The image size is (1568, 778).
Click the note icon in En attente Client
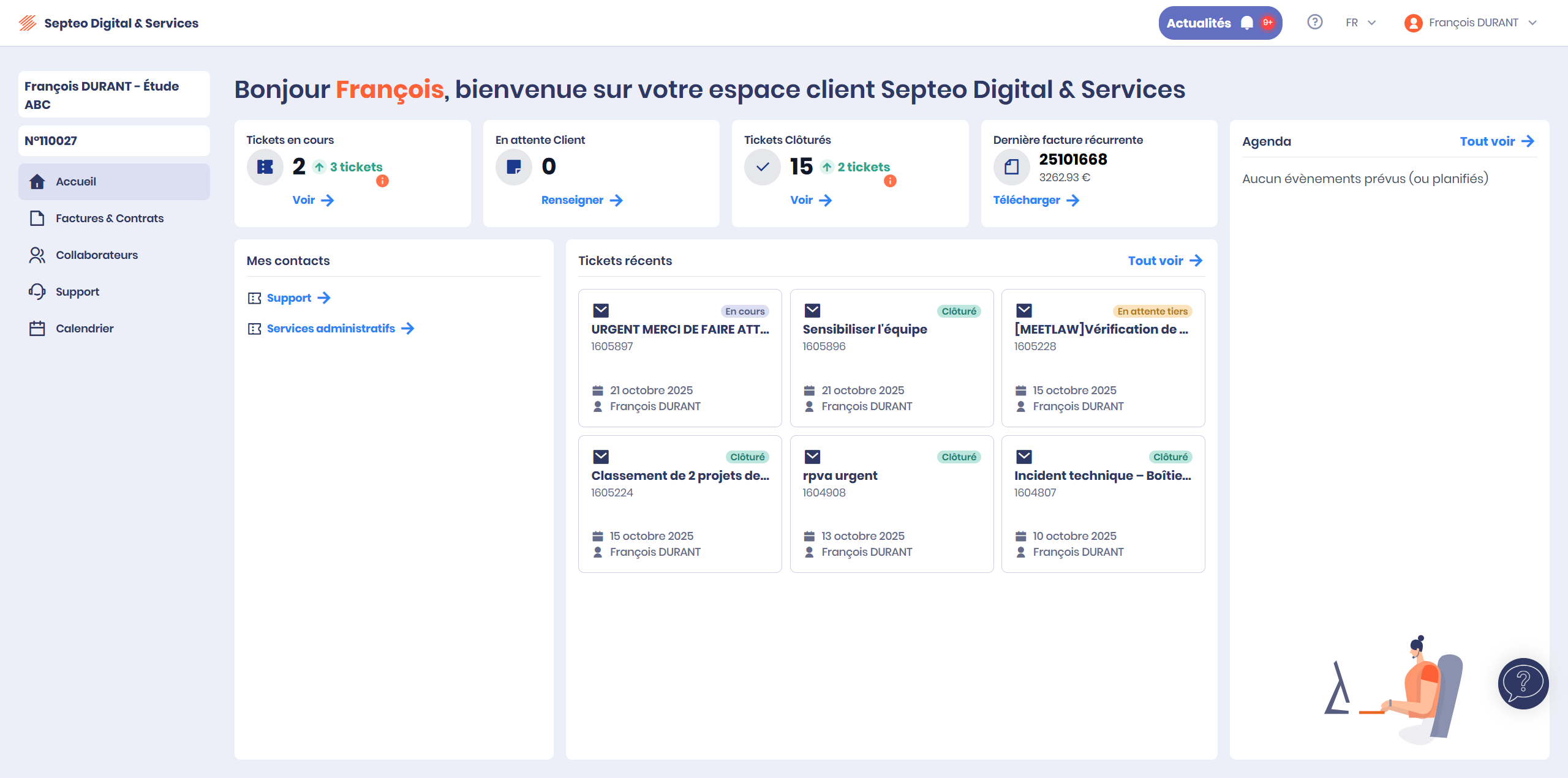pyautogui.click(x=513, y=166)
